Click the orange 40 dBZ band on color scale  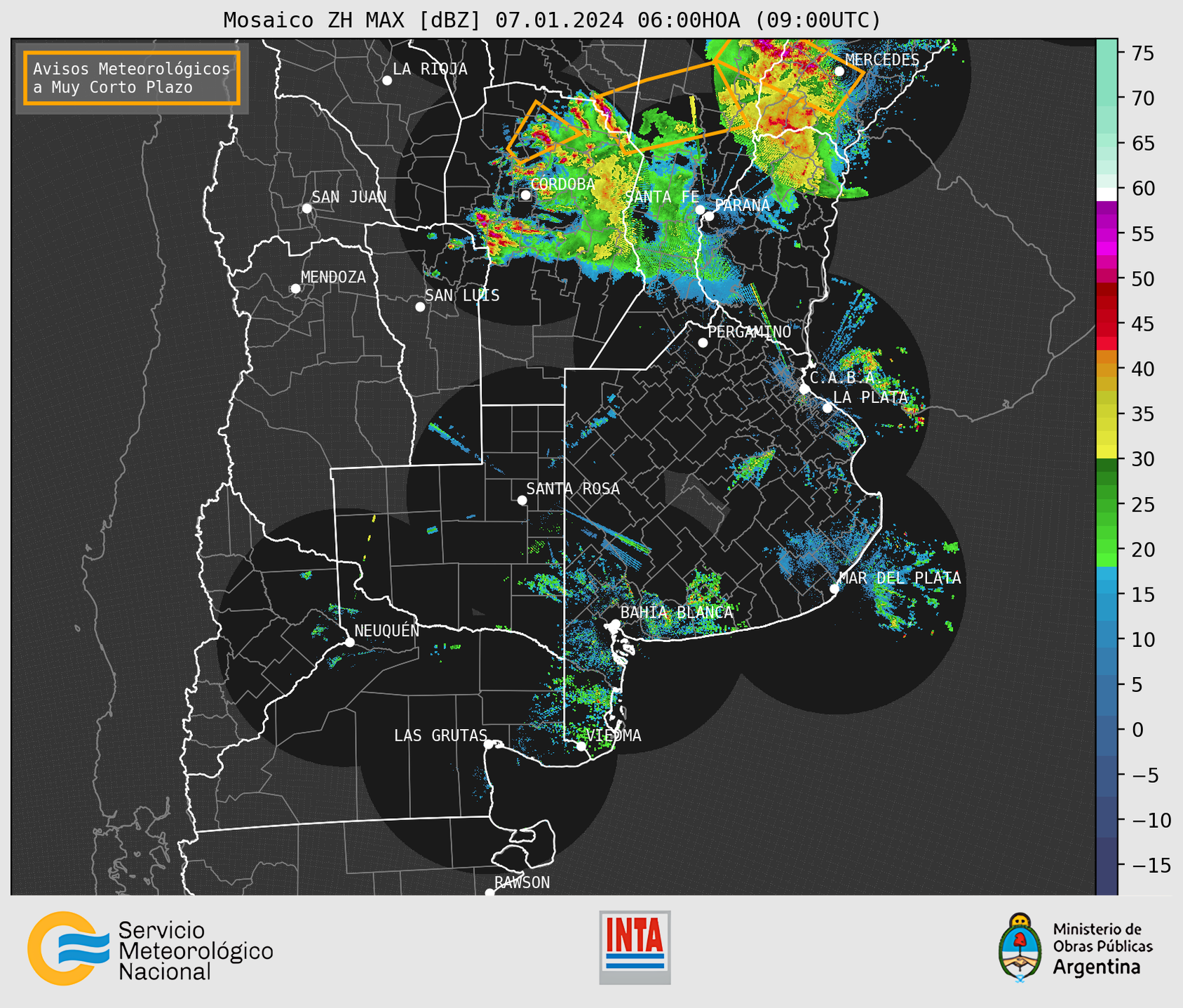pos(1107,369)
